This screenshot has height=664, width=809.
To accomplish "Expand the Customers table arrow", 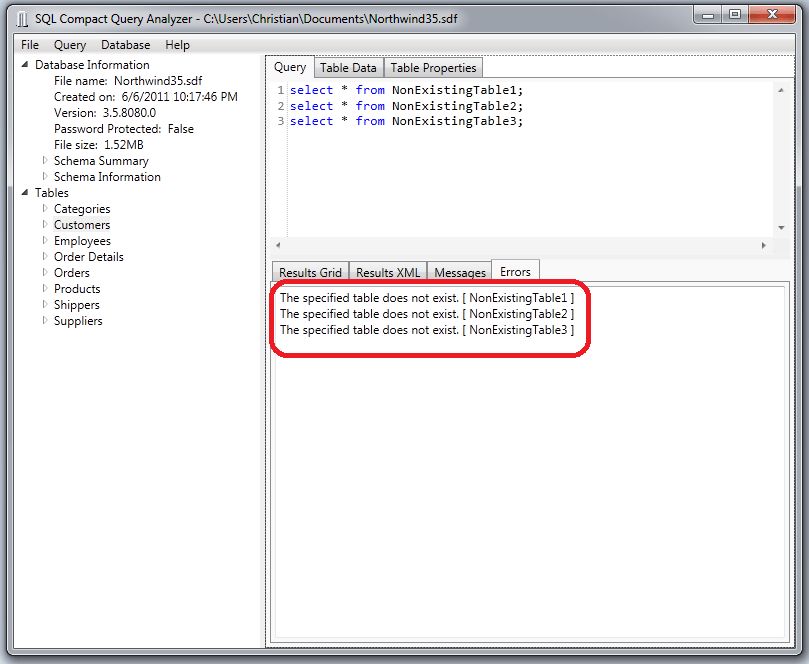I will click(45, 224).
